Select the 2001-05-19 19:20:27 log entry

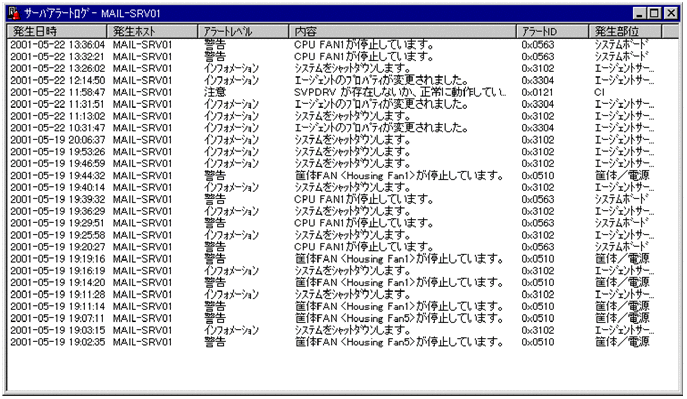coord(342,247)
